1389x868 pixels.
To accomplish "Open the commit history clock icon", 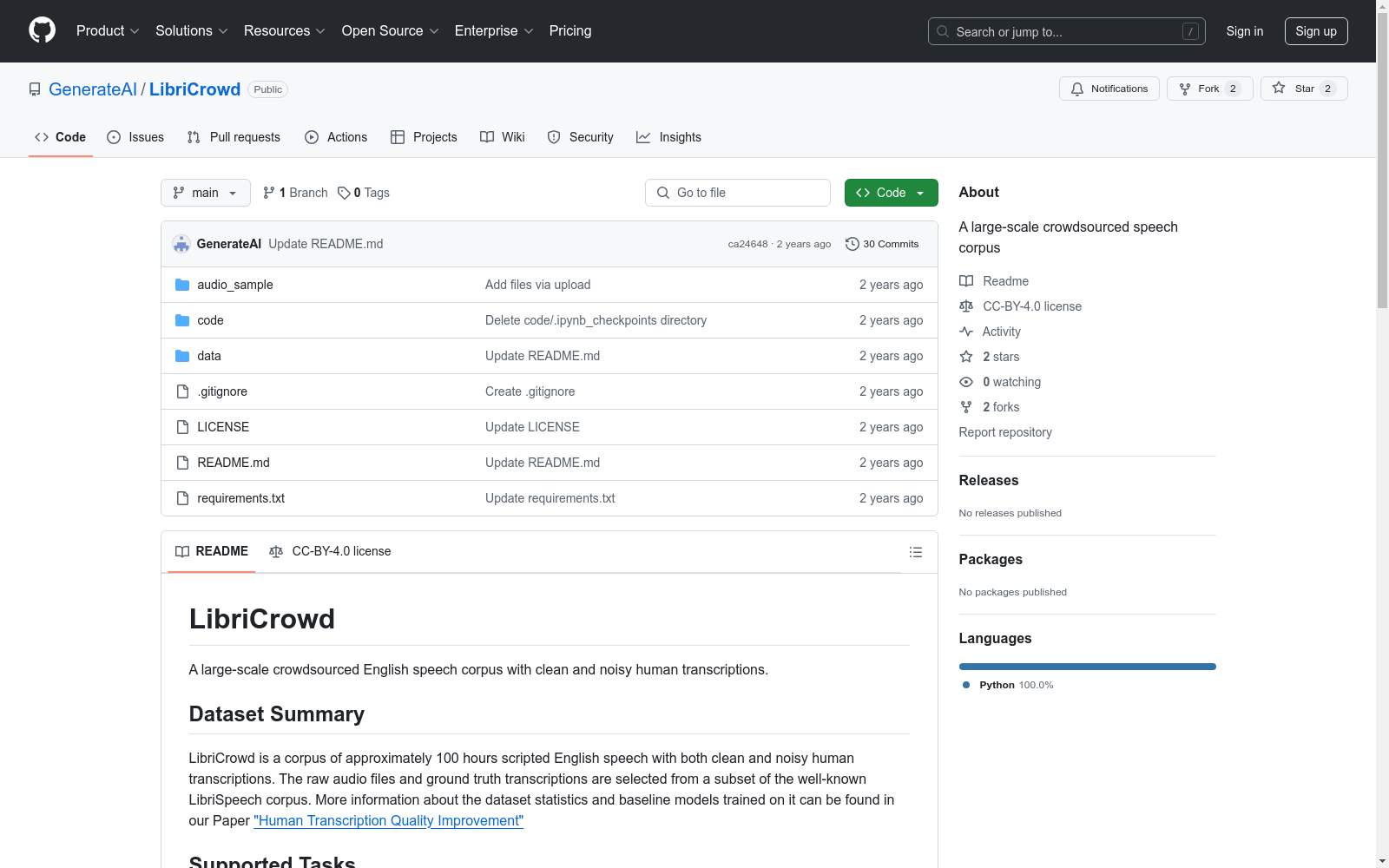I will pos(852,244).
